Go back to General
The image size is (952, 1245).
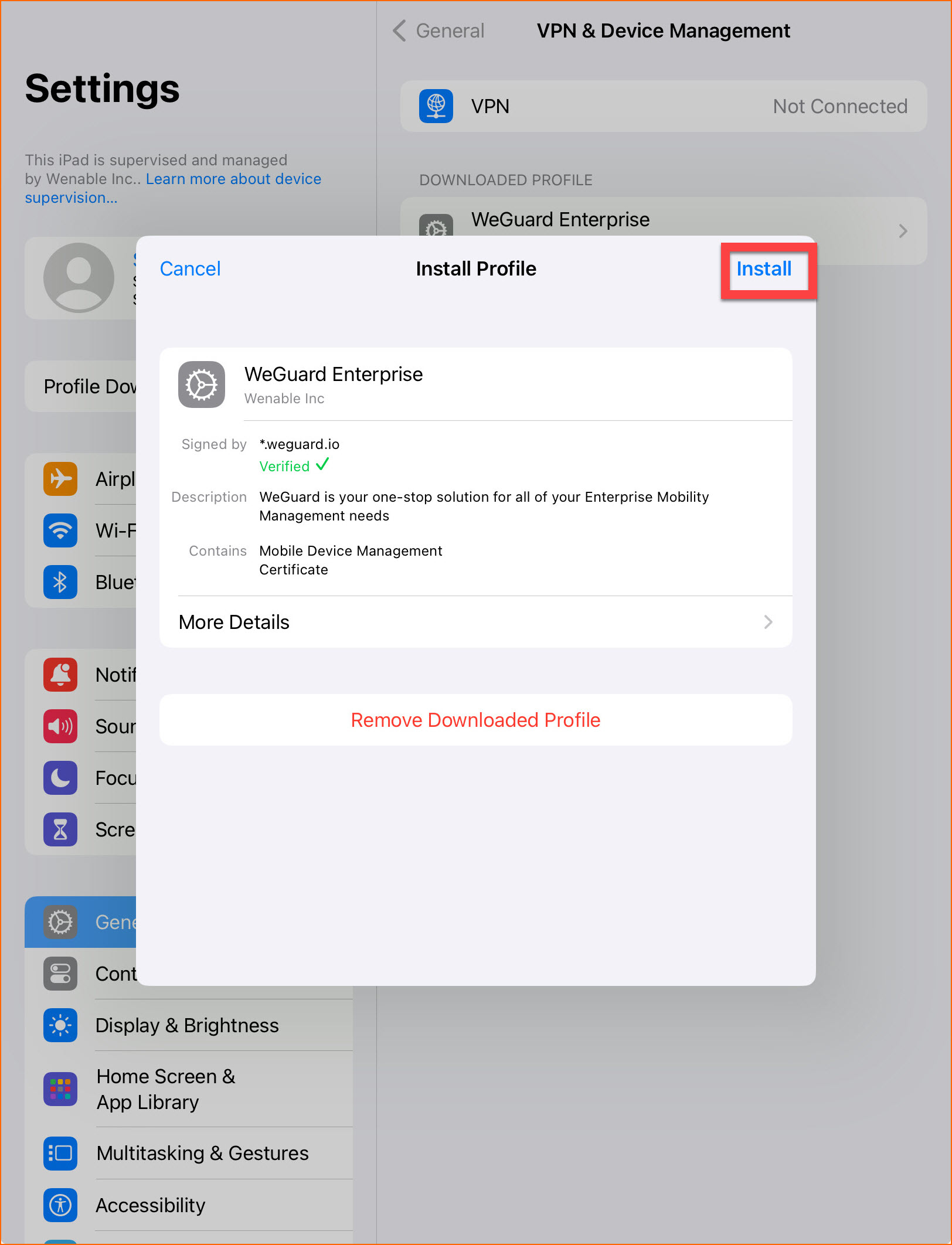(x=450, y=30)
